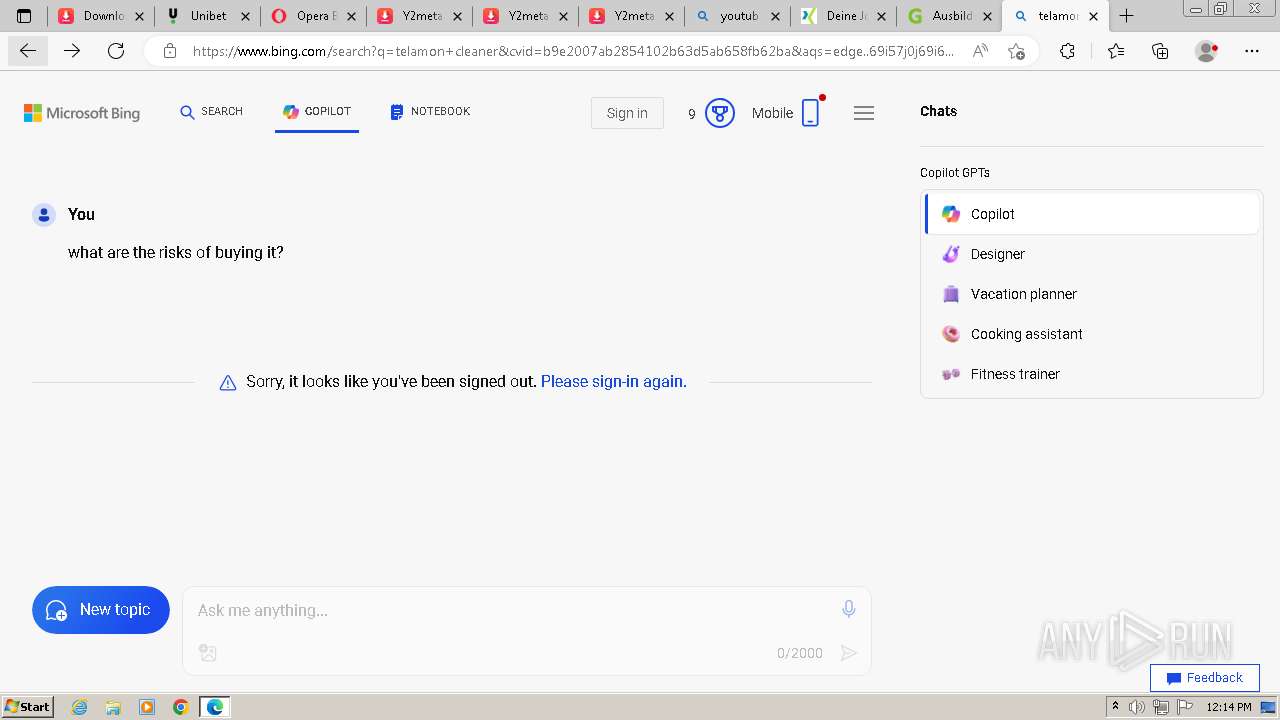Open Chrome from the taskbar
The image size is (1280, 720).
pos(180,707)
